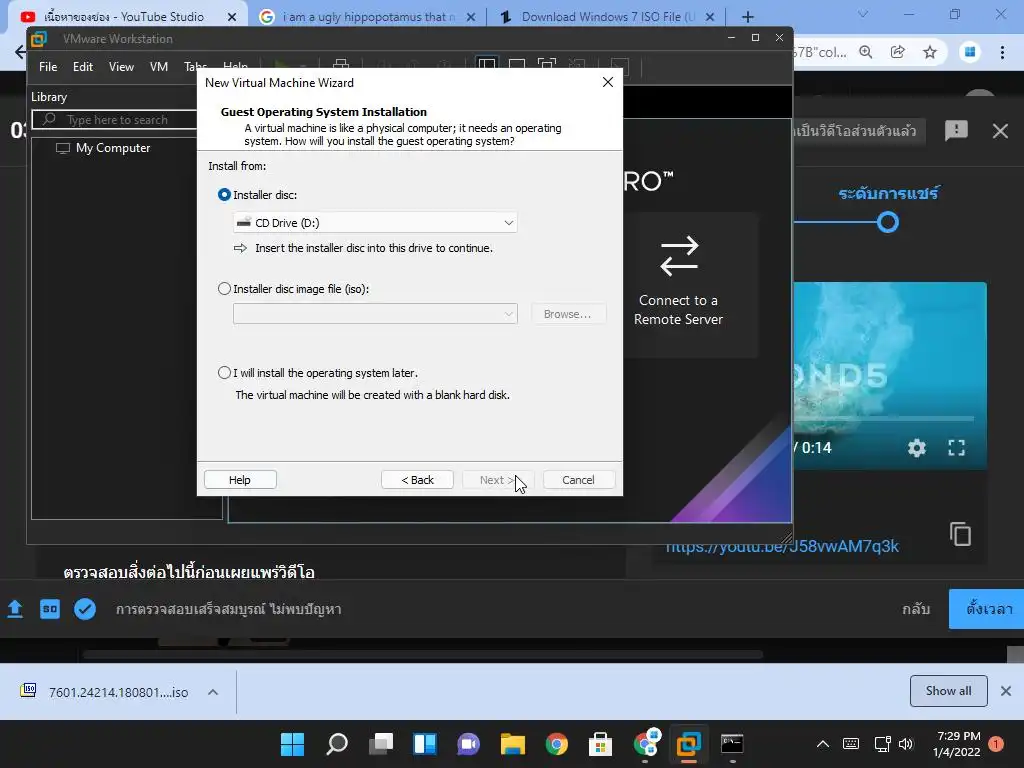Cancel the New Virtual Machine Wizard
The image size is (1024, 768).
point(579,480)
